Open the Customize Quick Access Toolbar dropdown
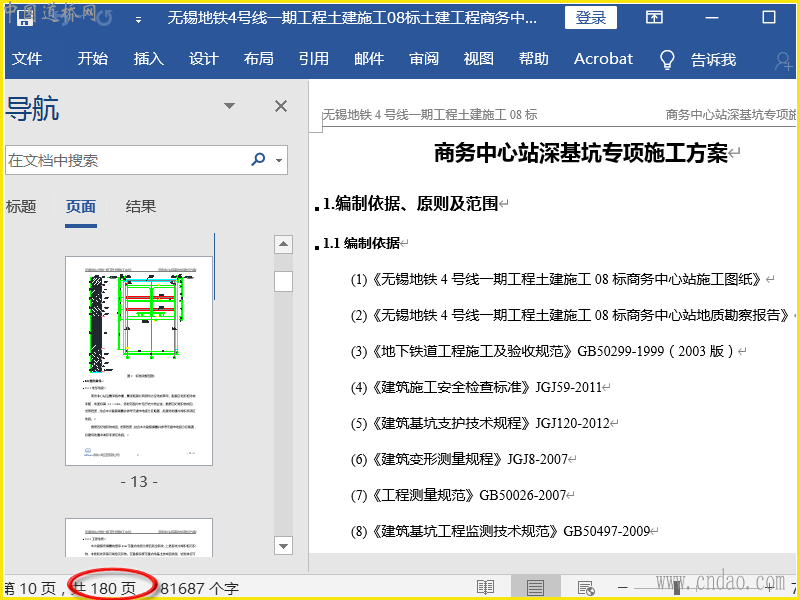Viewport: 800px width, 600px height. [138, 20]
